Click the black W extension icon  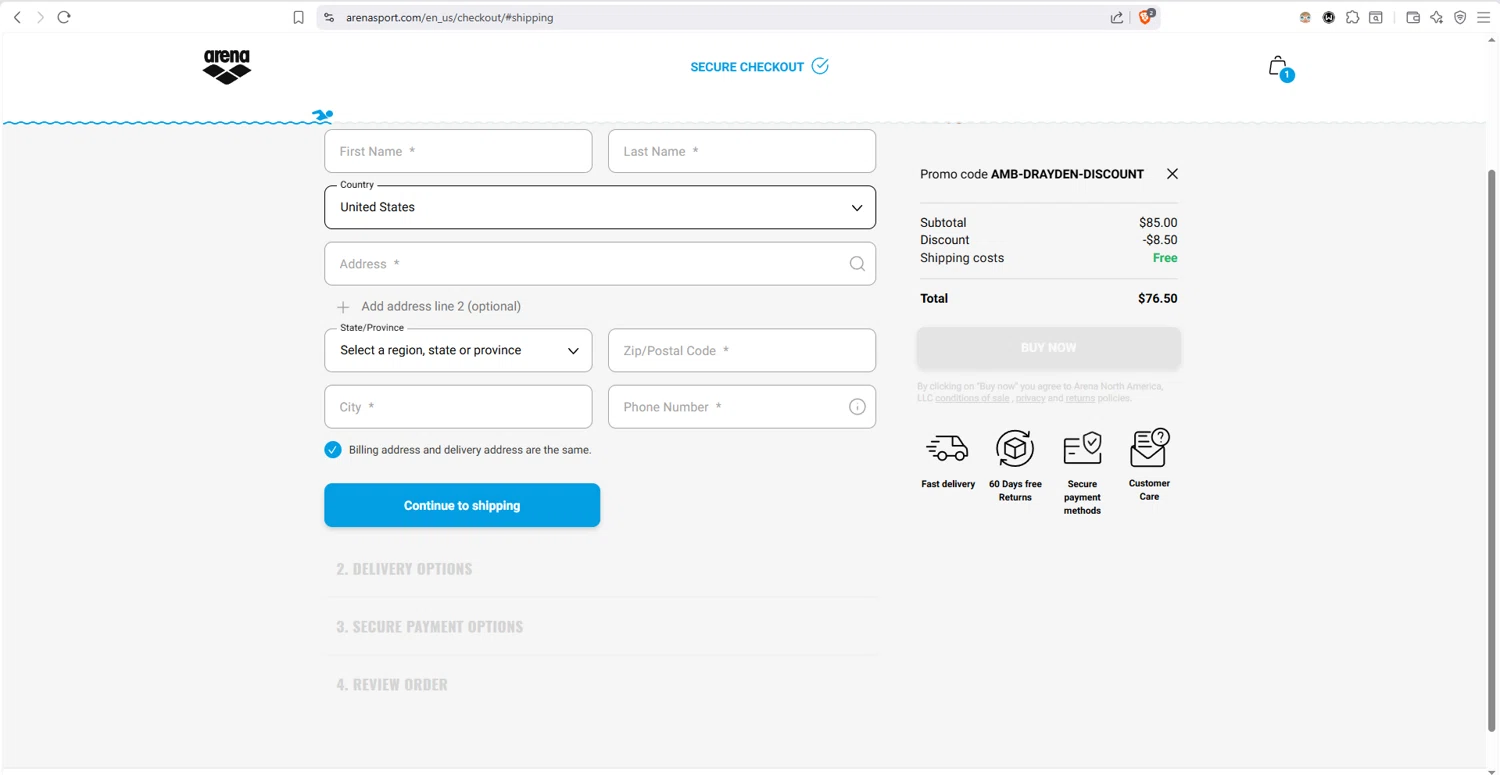(1329, 17)
